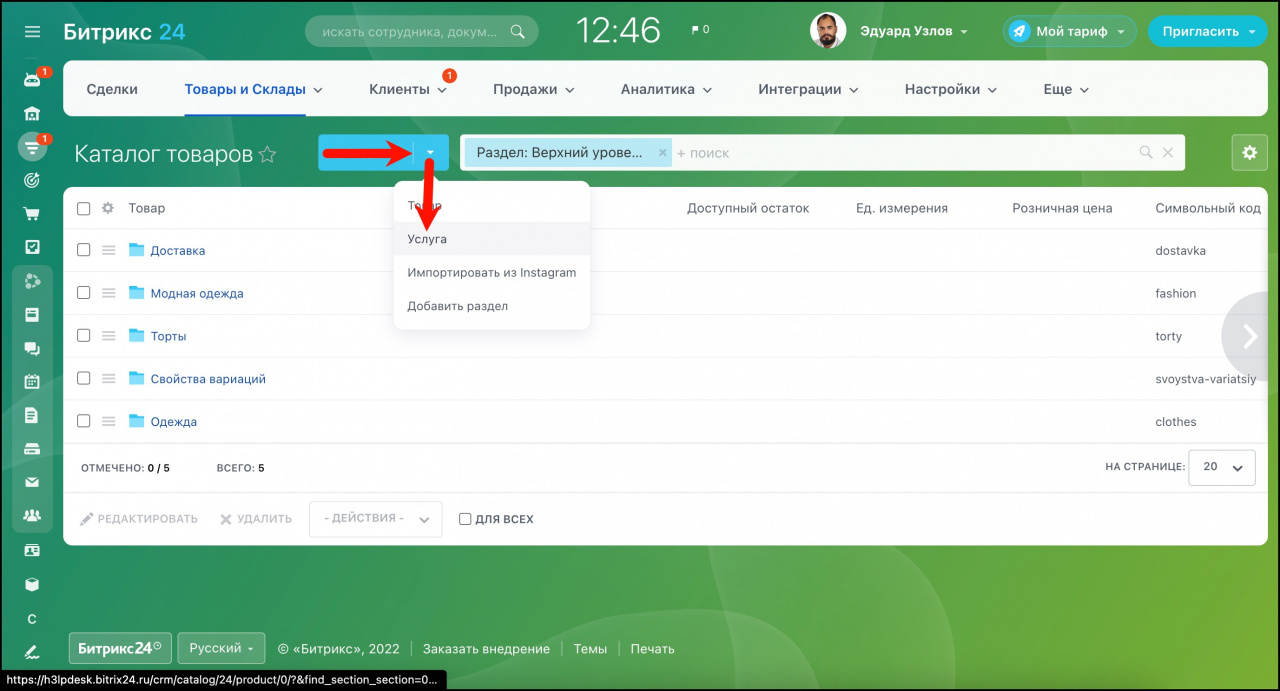Choose Импортировать из Instagram menu item
Viewport: 1280px width, 691px height.
pyautogui.click(x=492, y=272)
